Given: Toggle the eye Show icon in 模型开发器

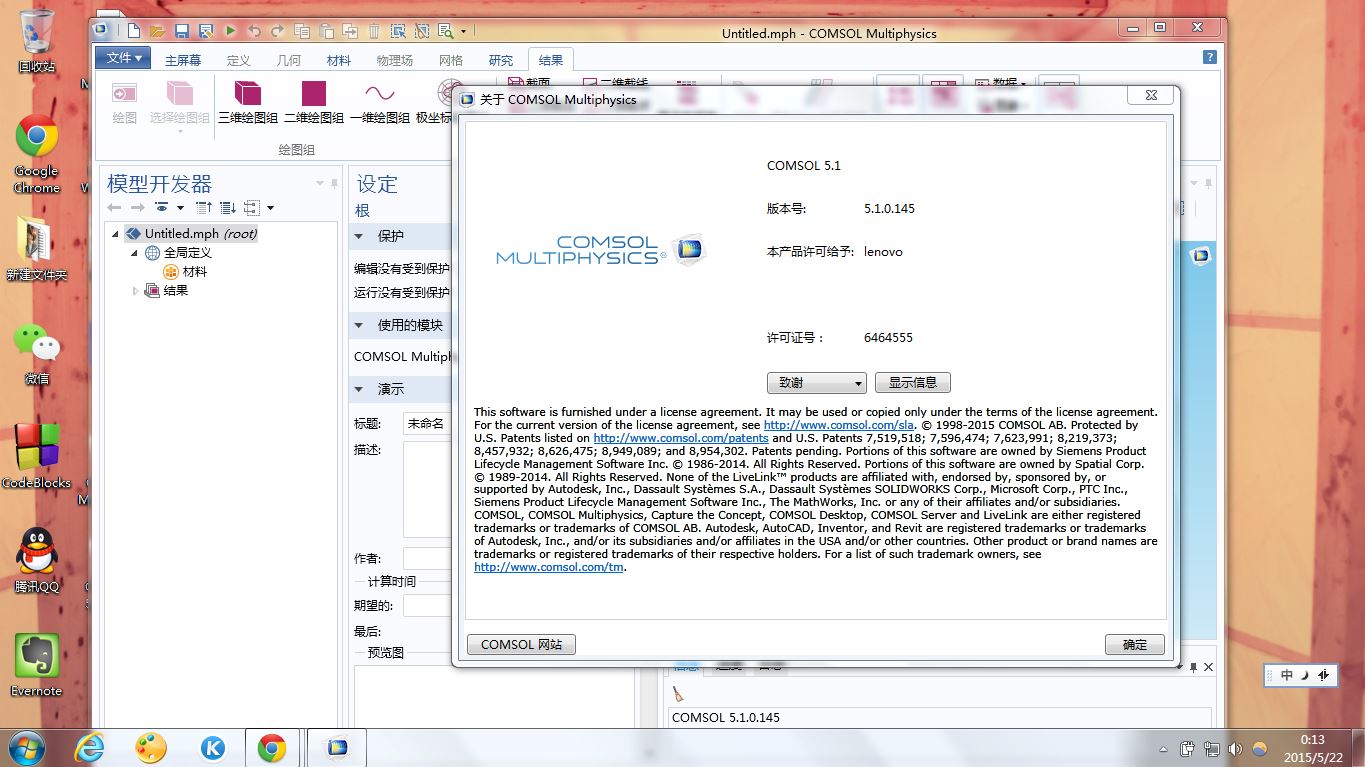Looking at the screenshot, I should [x=162, y=208].
